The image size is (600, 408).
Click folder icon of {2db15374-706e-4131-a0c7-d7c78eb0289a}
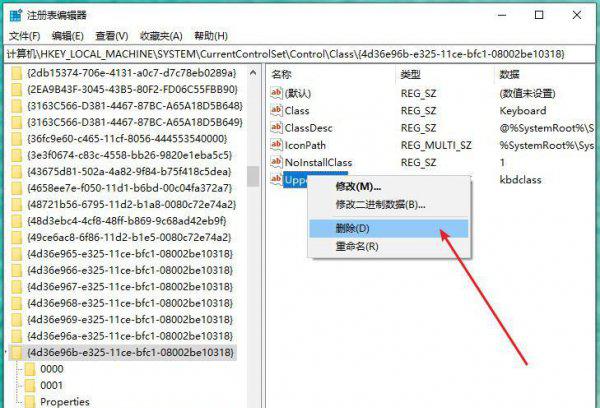(16, 73)
